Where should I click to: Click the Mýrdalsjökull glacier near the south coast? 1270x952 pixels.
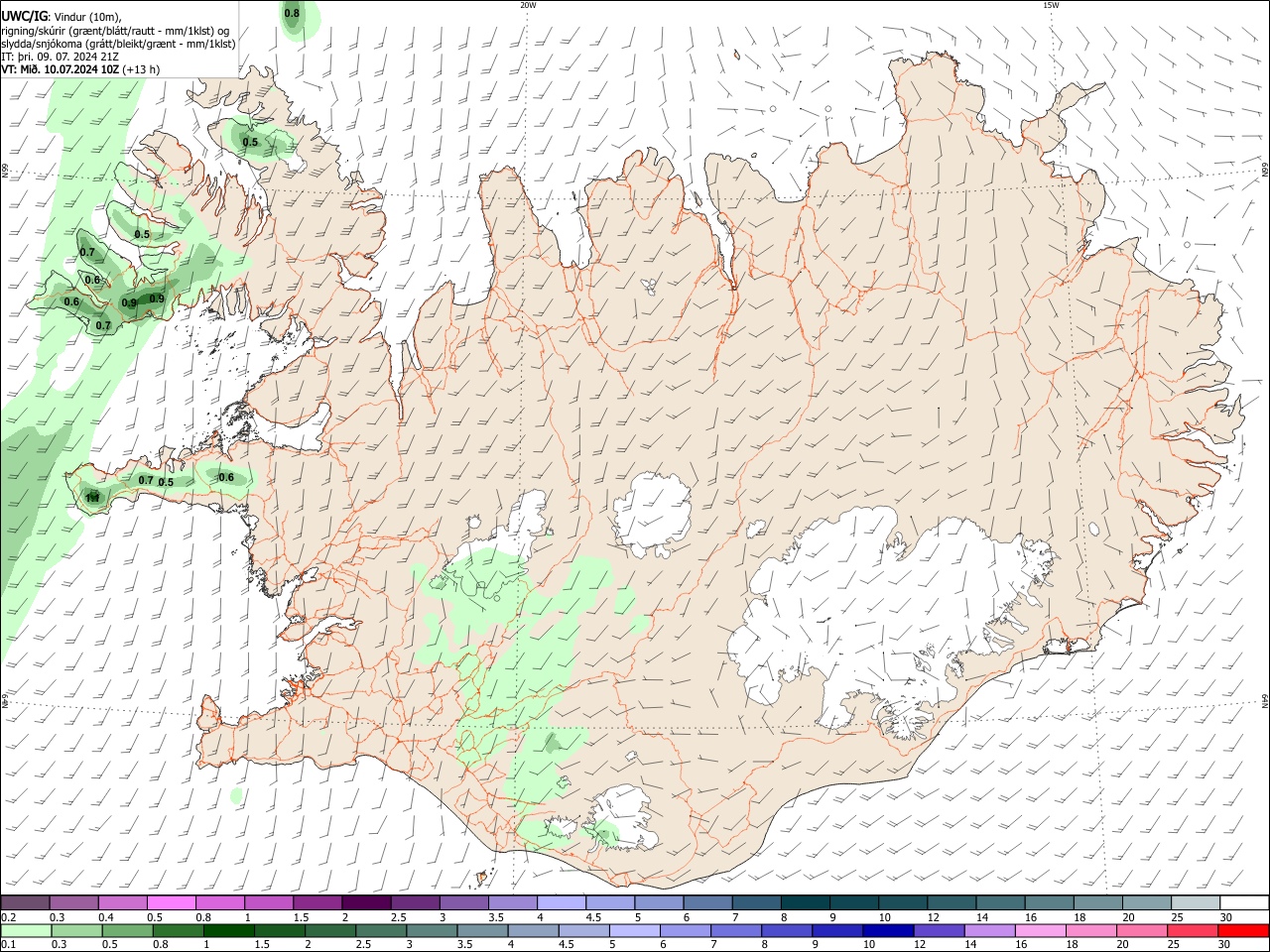click(622, 819)
